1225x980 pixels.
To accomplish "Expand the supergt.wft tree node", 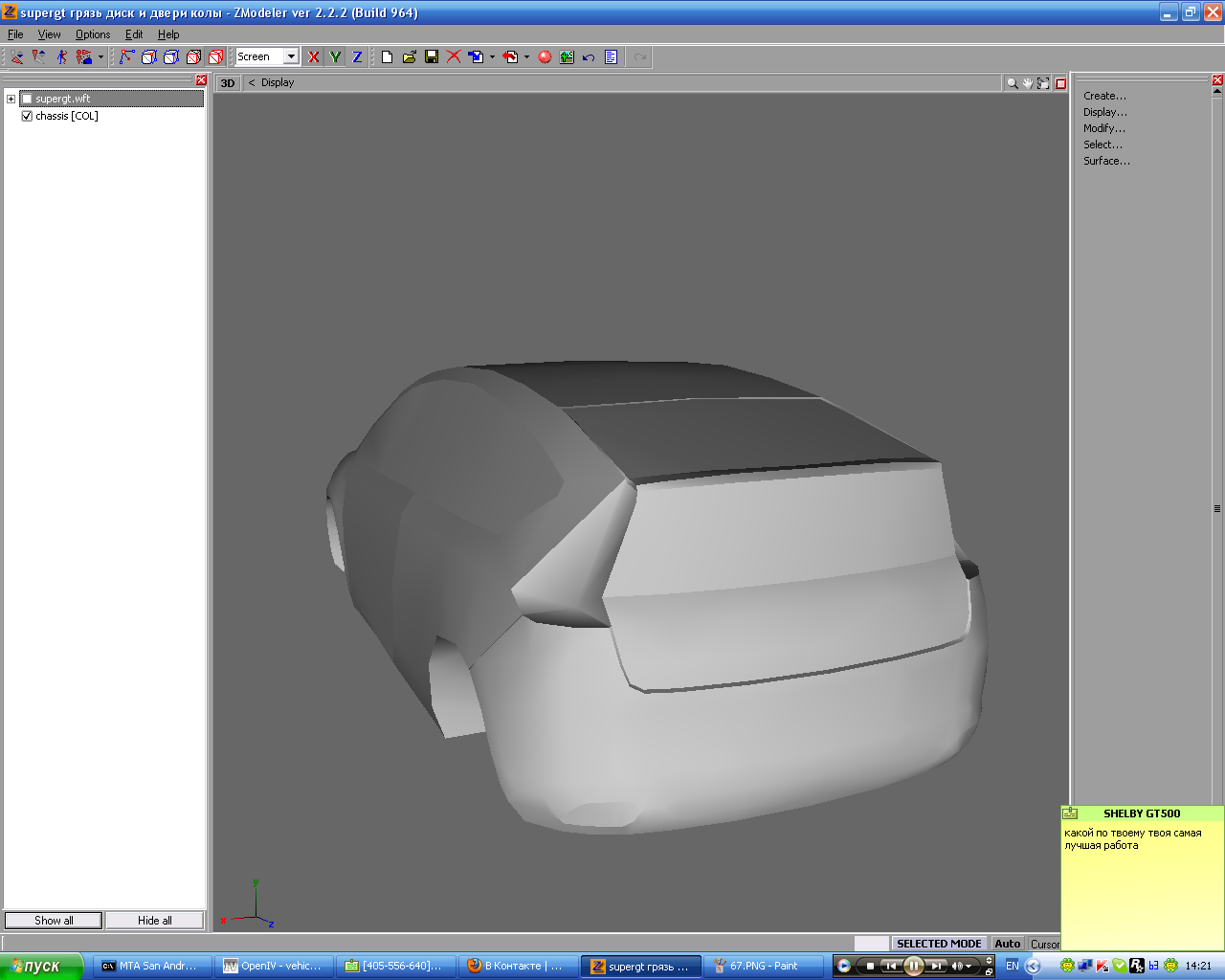I will 11,99.
